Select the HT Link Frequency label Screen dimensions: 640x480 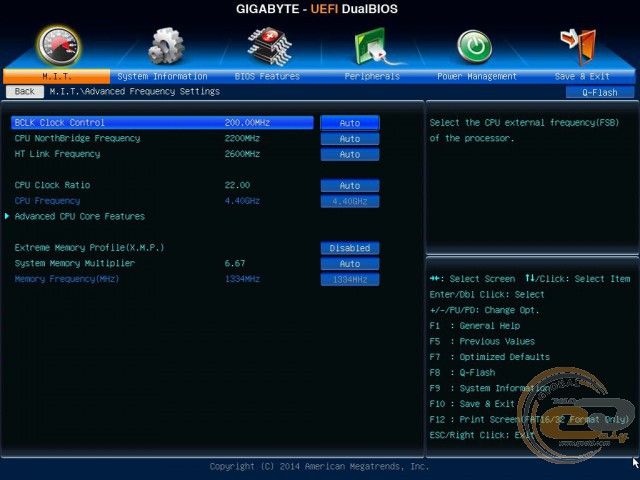57,154
